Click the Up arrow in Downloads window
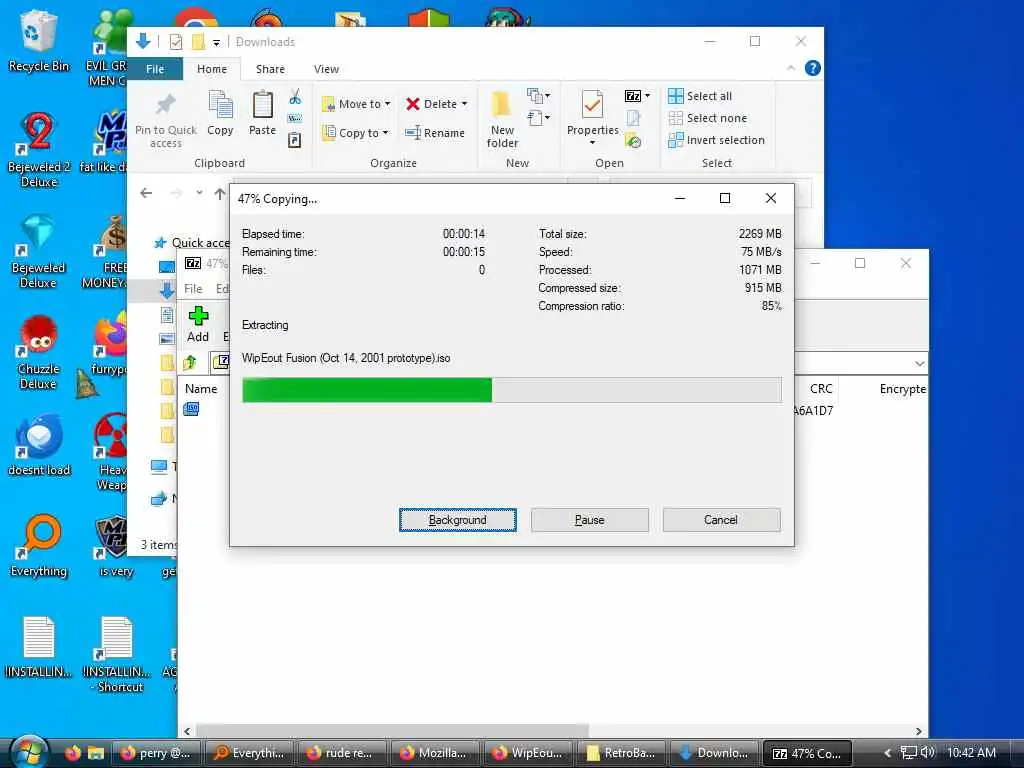This screenshot has height=768, width=1024. 219,193
